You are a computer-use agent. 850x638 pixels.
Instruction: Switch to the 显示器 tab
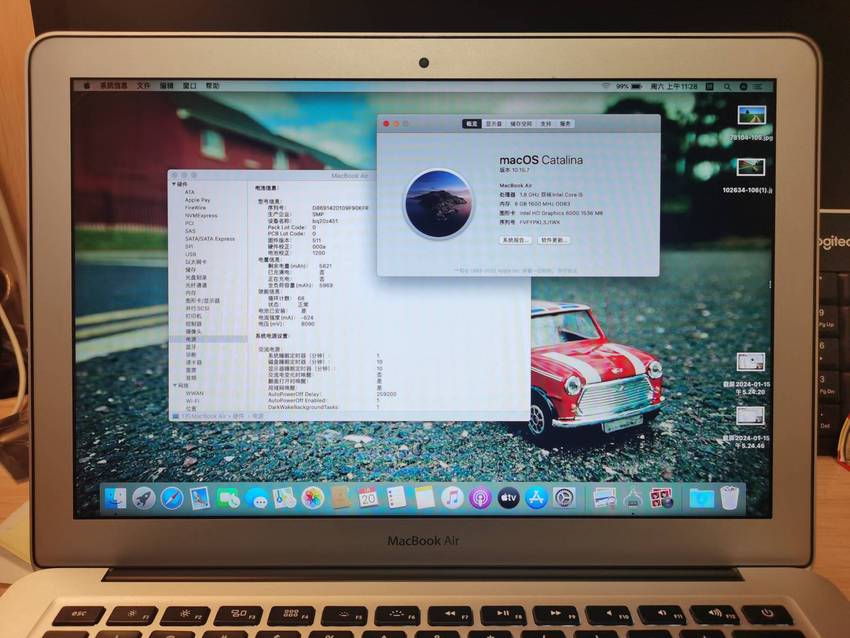pos(493,124)
